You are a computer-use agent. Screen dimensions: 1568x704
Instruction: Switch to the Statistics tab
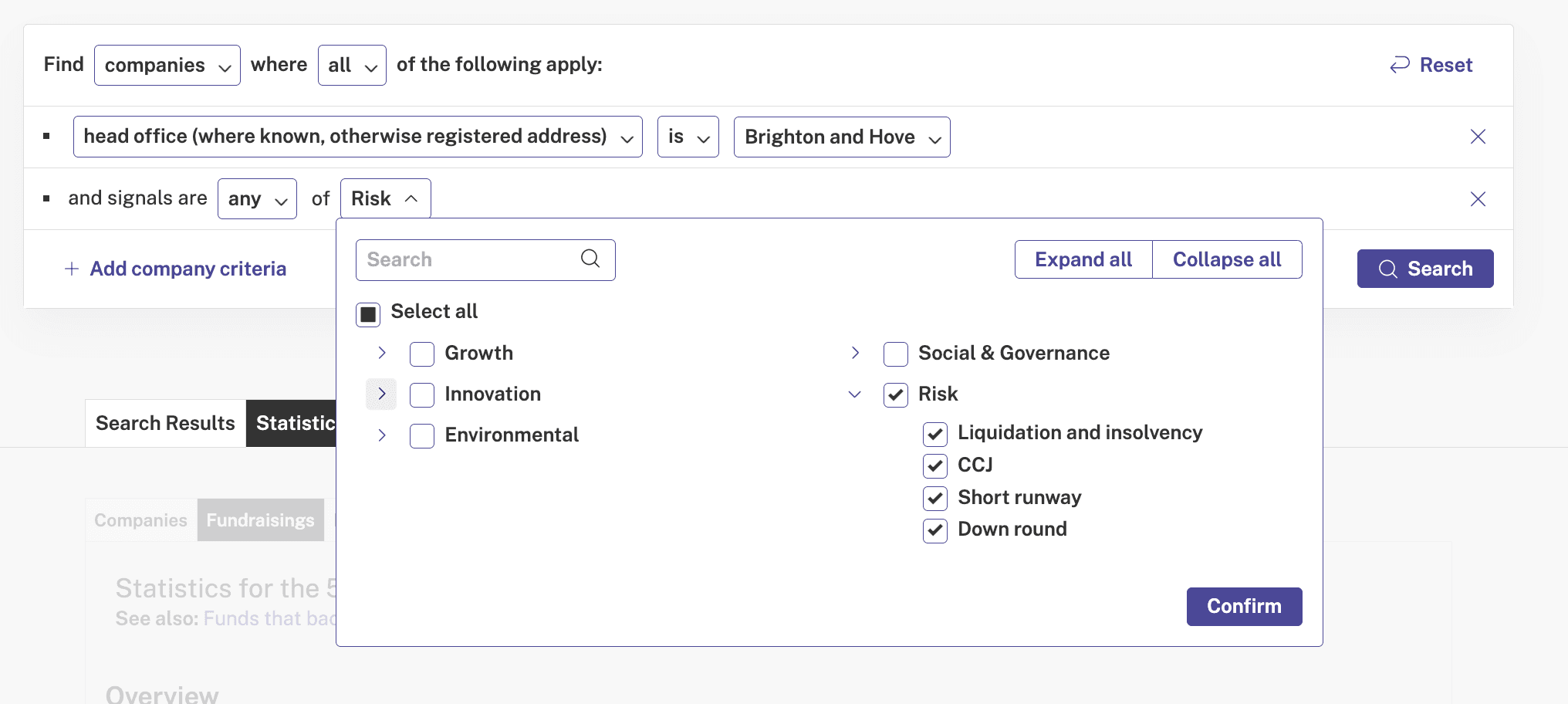coord(292,423)
